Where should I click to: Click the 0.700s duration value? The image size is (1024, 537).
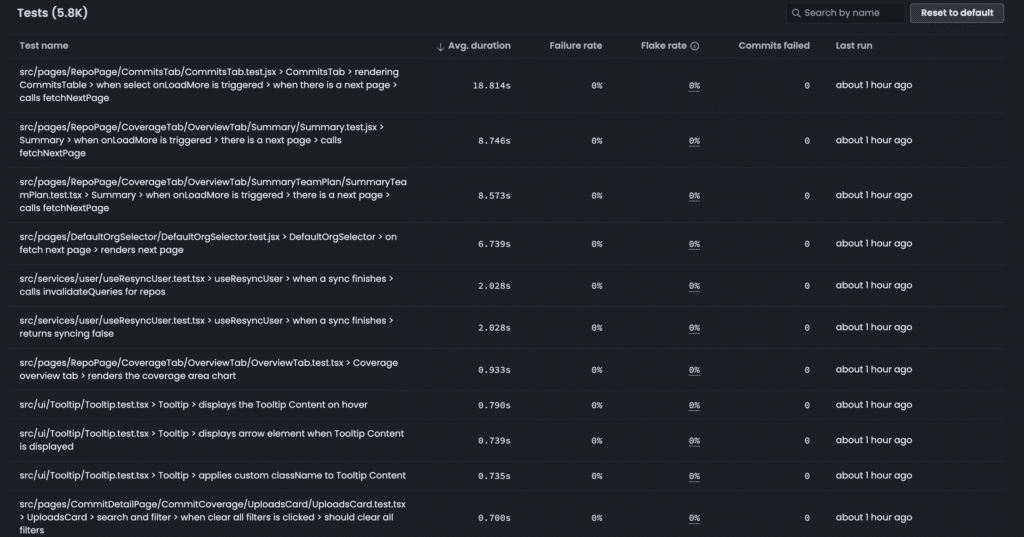point(494,517)
